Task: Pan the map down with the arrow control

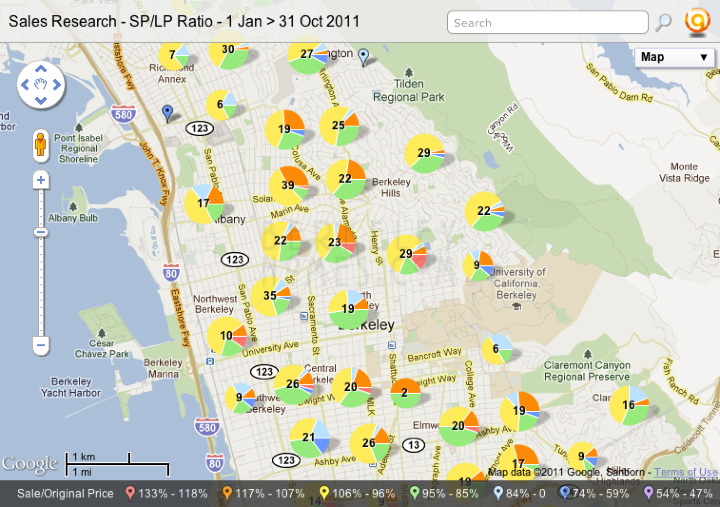Action: coord(41,100)
